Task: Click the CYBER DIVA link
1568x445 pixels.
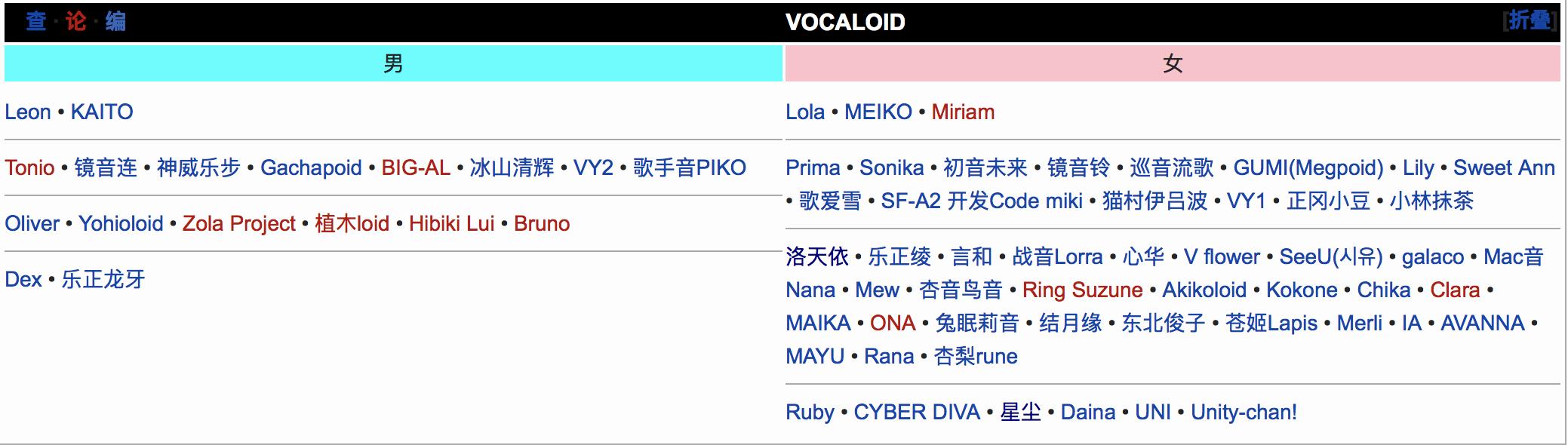Action: [917, 413]
